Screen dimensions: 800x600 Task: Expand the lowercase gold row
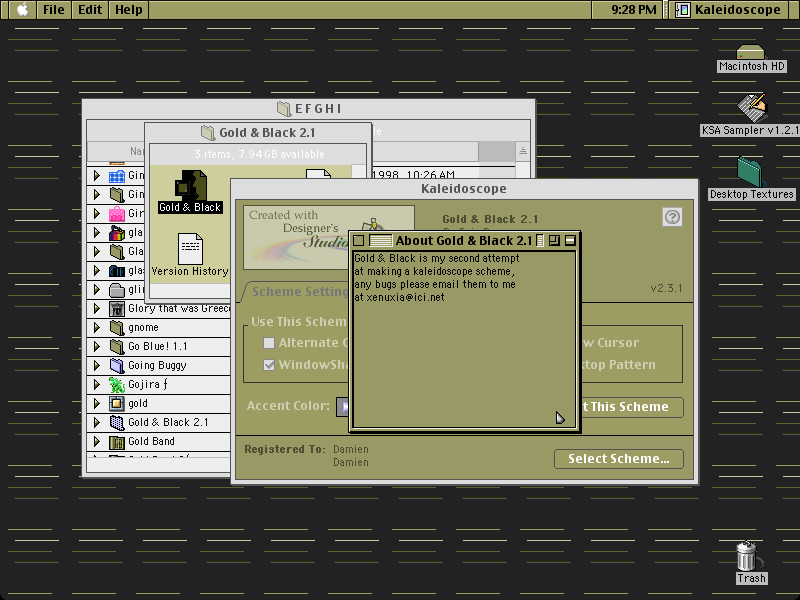(x=96, y=404)
